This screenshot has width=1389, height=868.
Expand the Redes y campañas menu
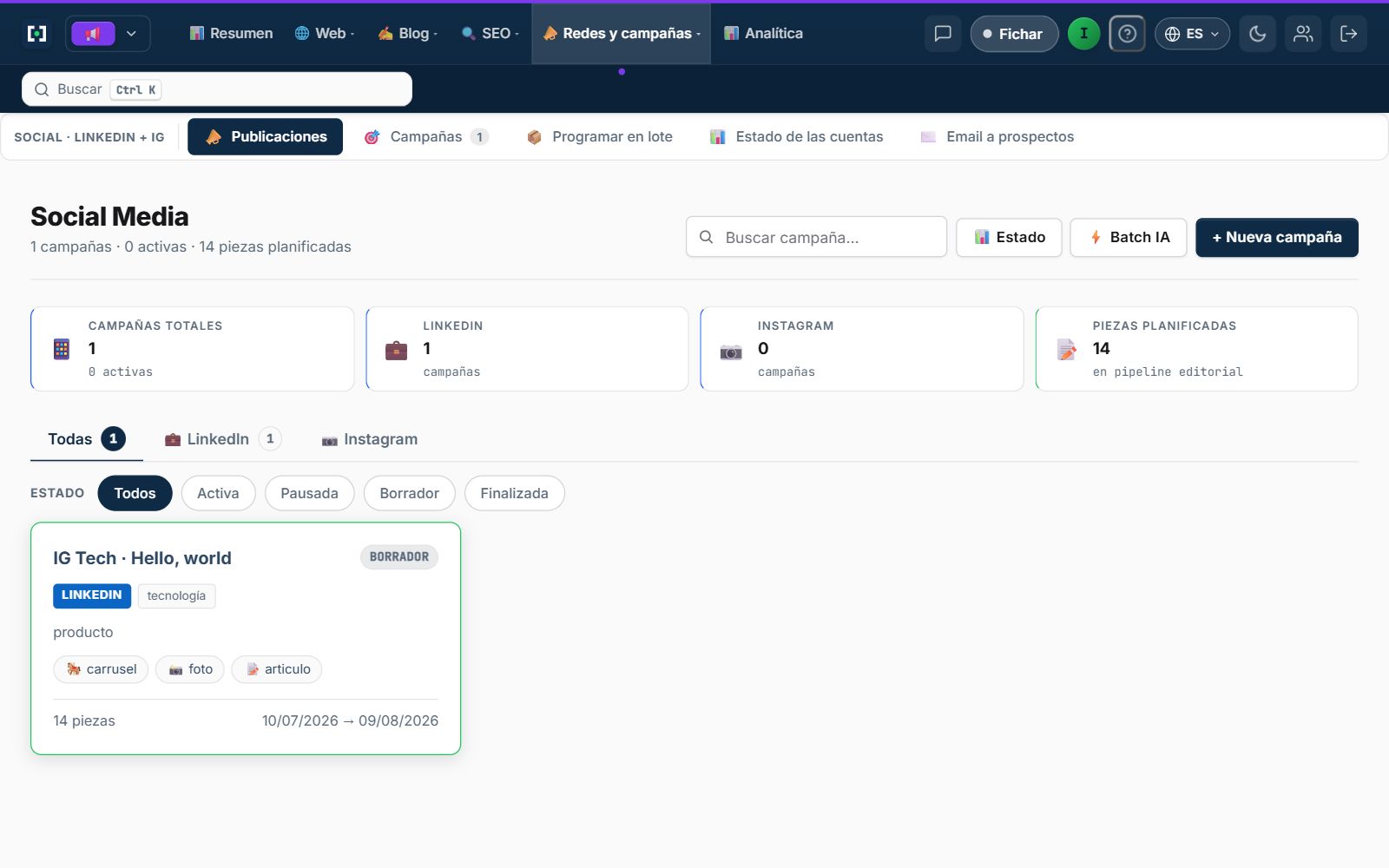click(622, 33)
